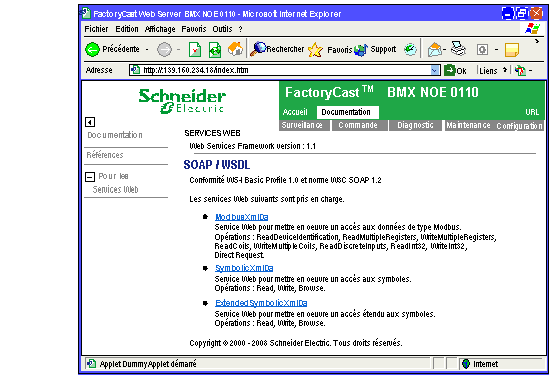Open the Outils menu
The image size is (554, 377).
click(222, 29)
